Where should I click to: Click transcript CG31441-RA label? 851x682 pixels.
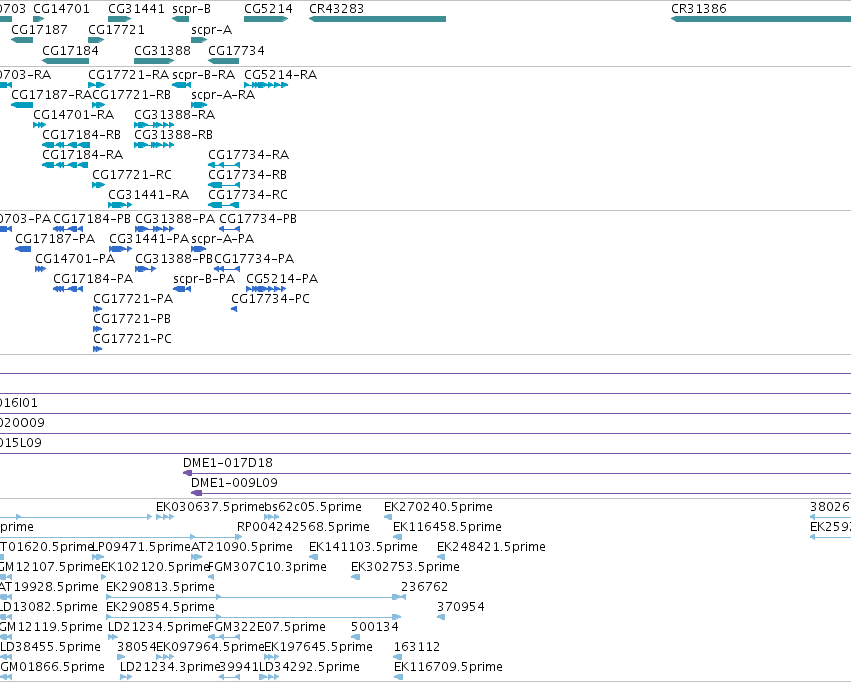(x=148, y=195)
